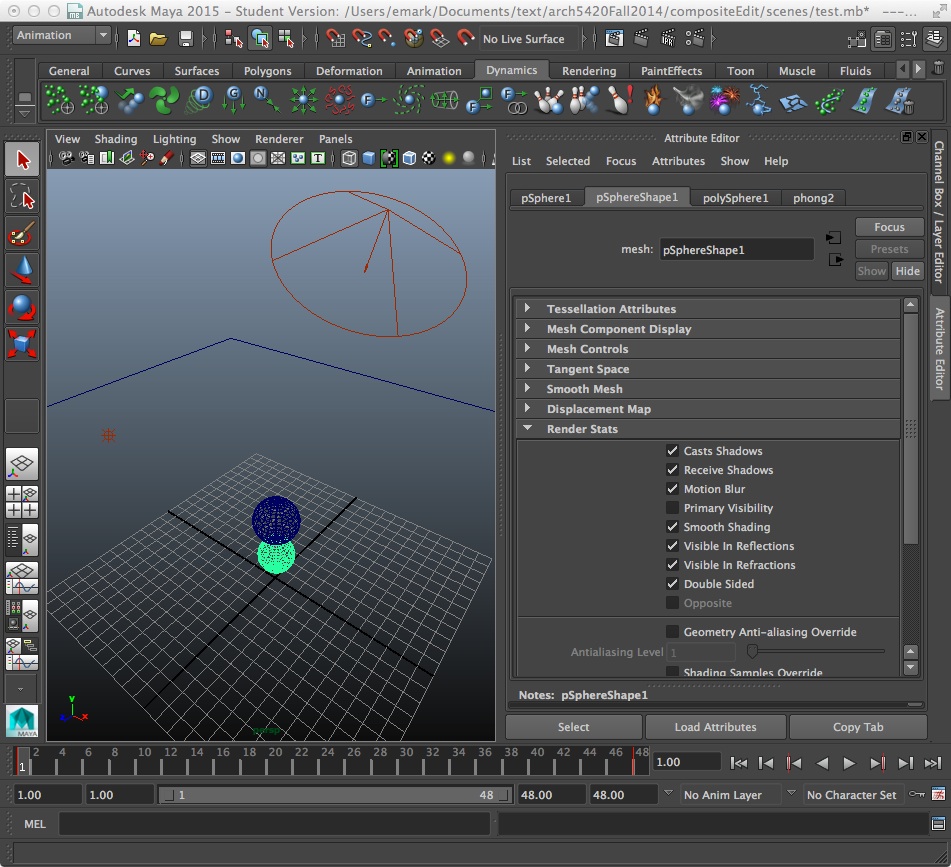The height and width of the screenshot is (867, 951).
Task: Open the phong2 tab
Action: (813, 198)
